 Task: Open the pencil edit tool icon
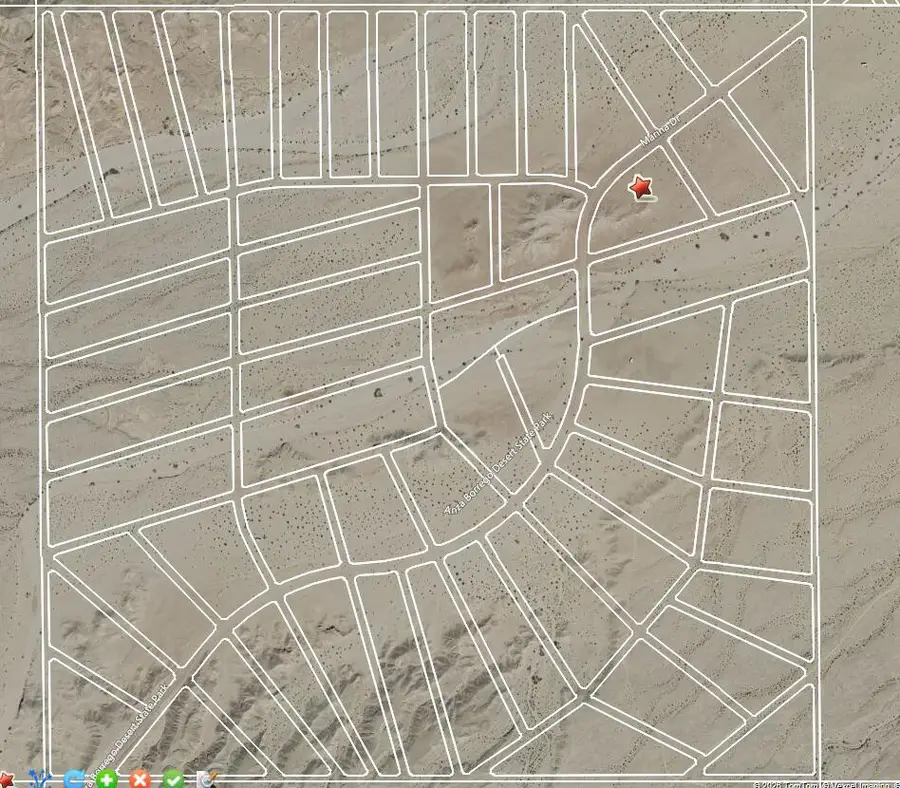tap(208, 778)
